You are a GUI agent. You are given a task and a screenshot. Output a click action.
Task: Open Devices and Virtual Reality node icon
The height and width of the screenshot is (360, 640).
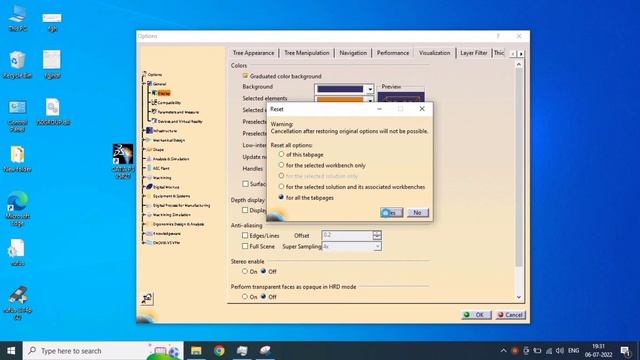[x=154, y=121]
